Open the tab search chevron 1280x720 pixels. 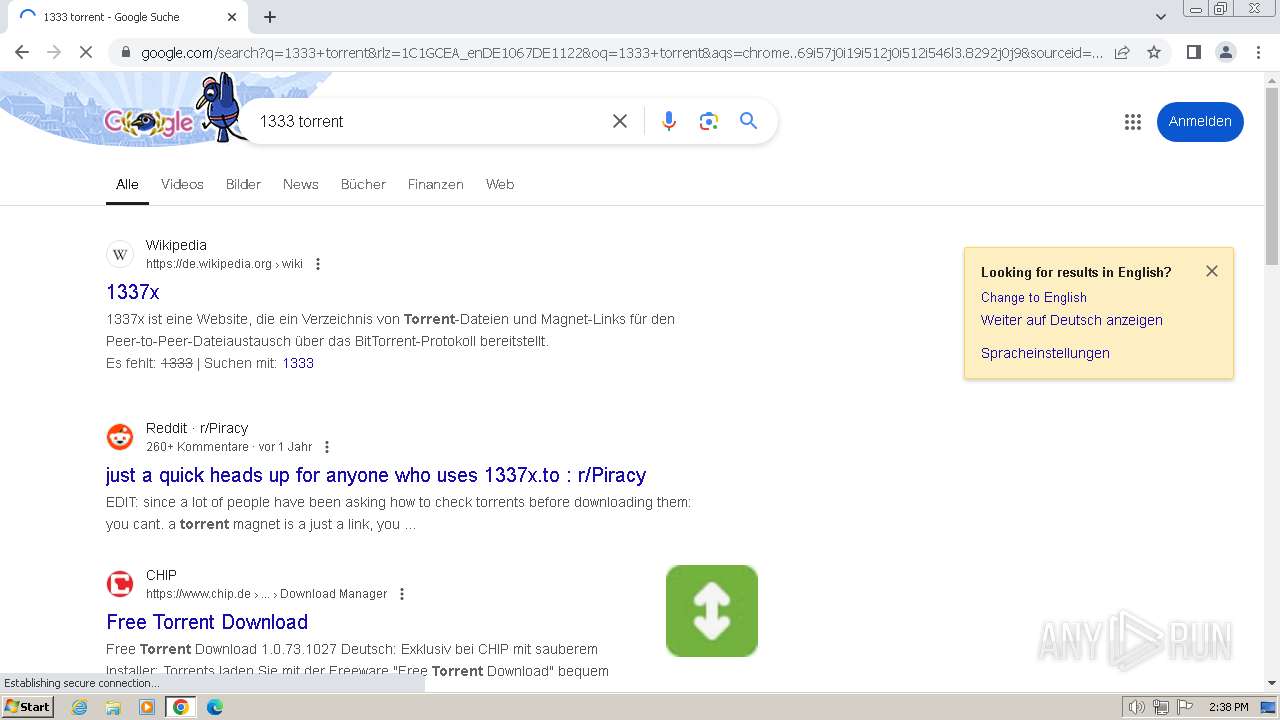tap(1161, 17)
